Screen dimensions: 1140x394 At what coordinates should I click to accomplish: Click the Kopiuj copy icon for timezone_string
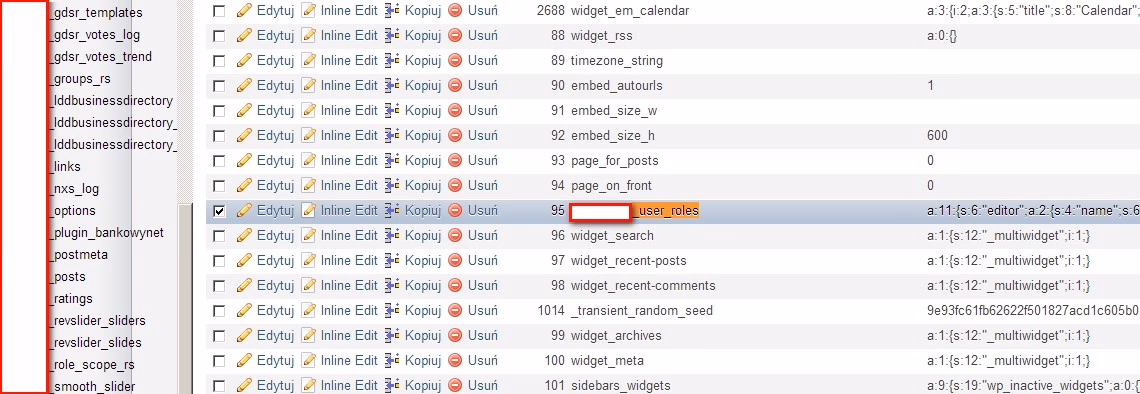393,60
